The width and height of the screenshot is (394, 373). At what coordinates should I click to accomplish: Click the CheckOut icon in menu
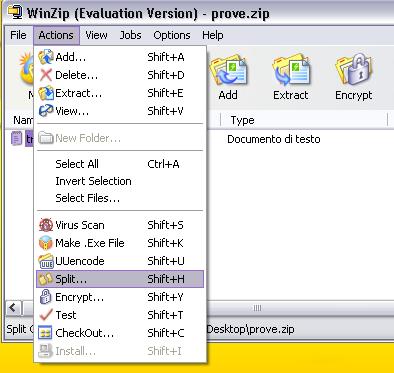point(45,333)
